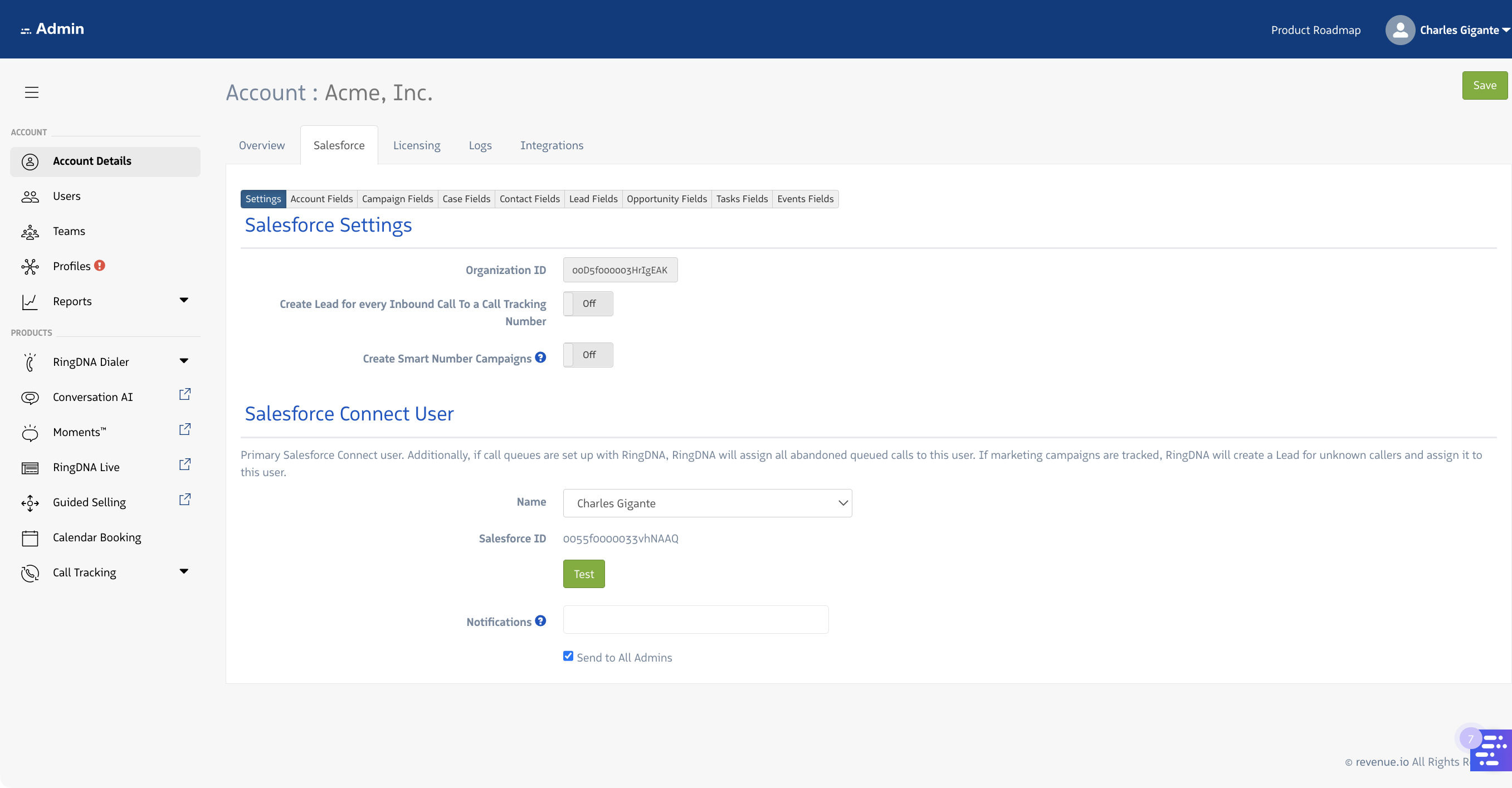The width and height of the screenshot is (1512, 788).
Task: Open the Product Roadmap link
Action: coord(1315,30)
